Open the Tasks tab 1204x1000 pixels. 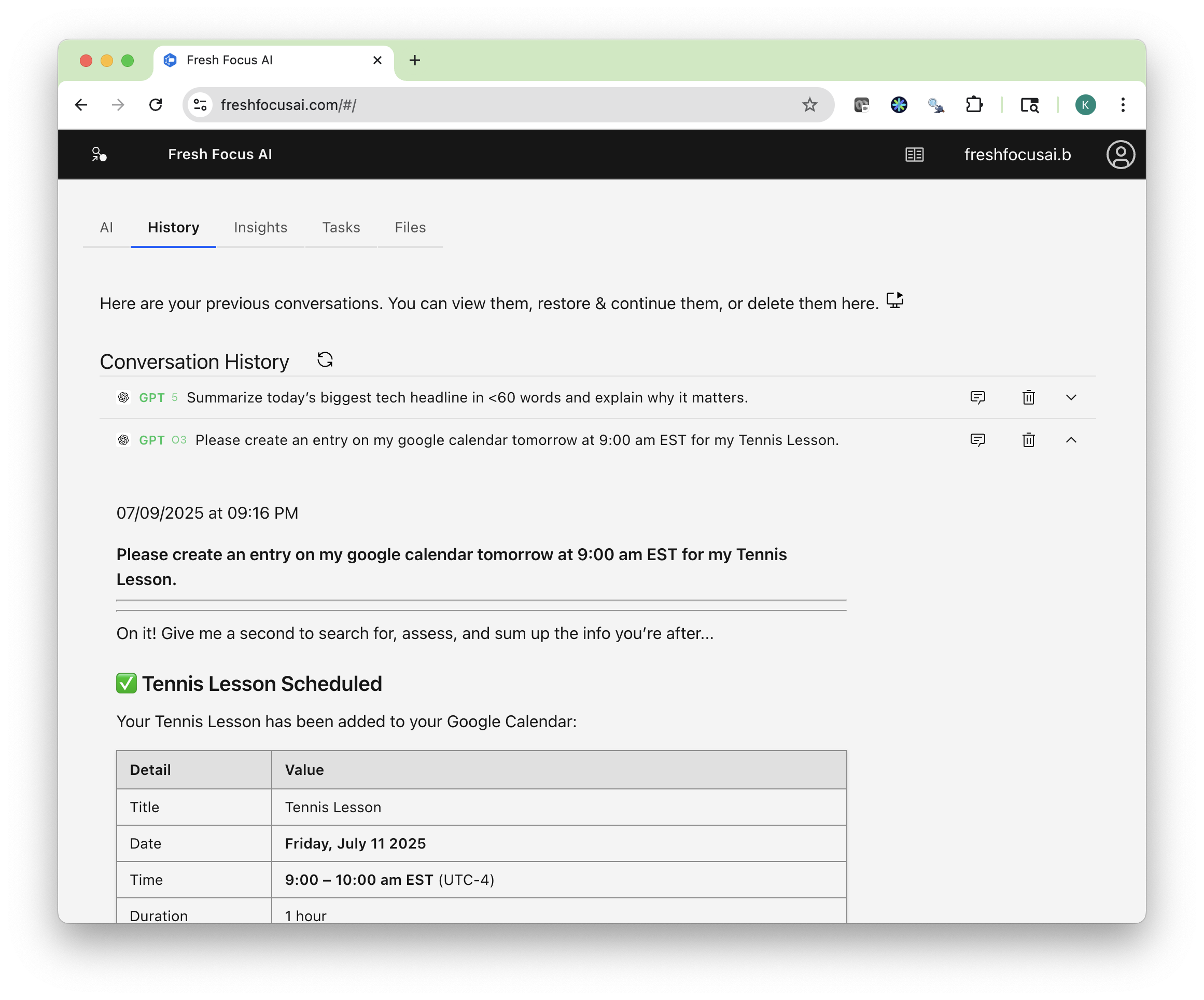pos(341,228)
